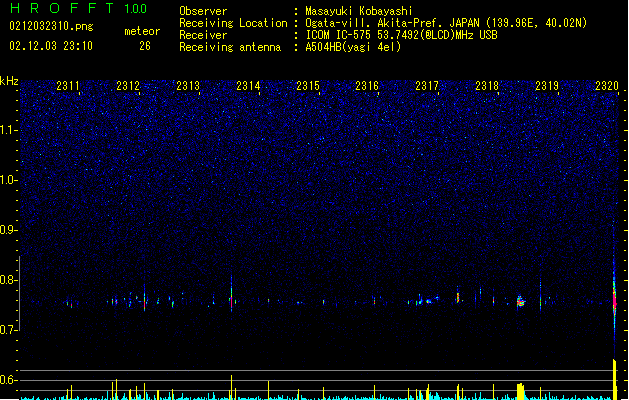The width and height of the screenshot is (629, 400).
Task: Click the 2316 time marker
Action: click(x=367, y=86)
